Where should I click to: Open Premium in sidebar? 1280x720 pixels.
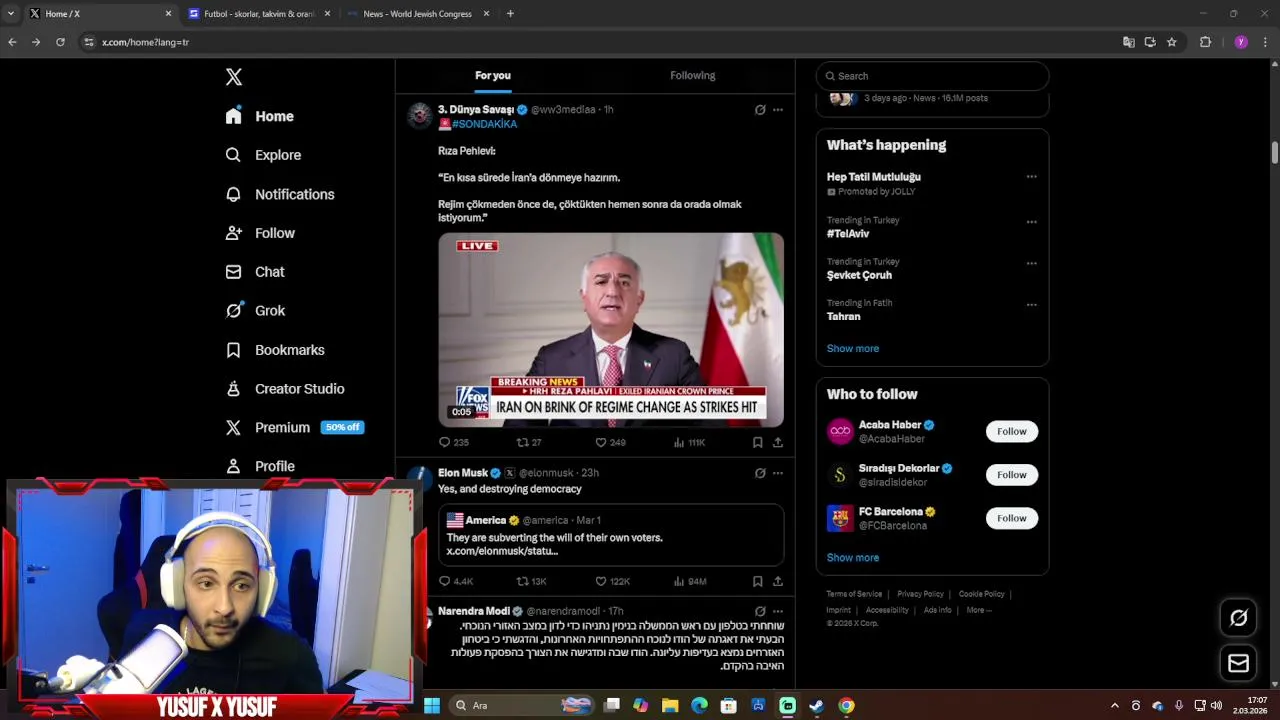click(294, 427)
